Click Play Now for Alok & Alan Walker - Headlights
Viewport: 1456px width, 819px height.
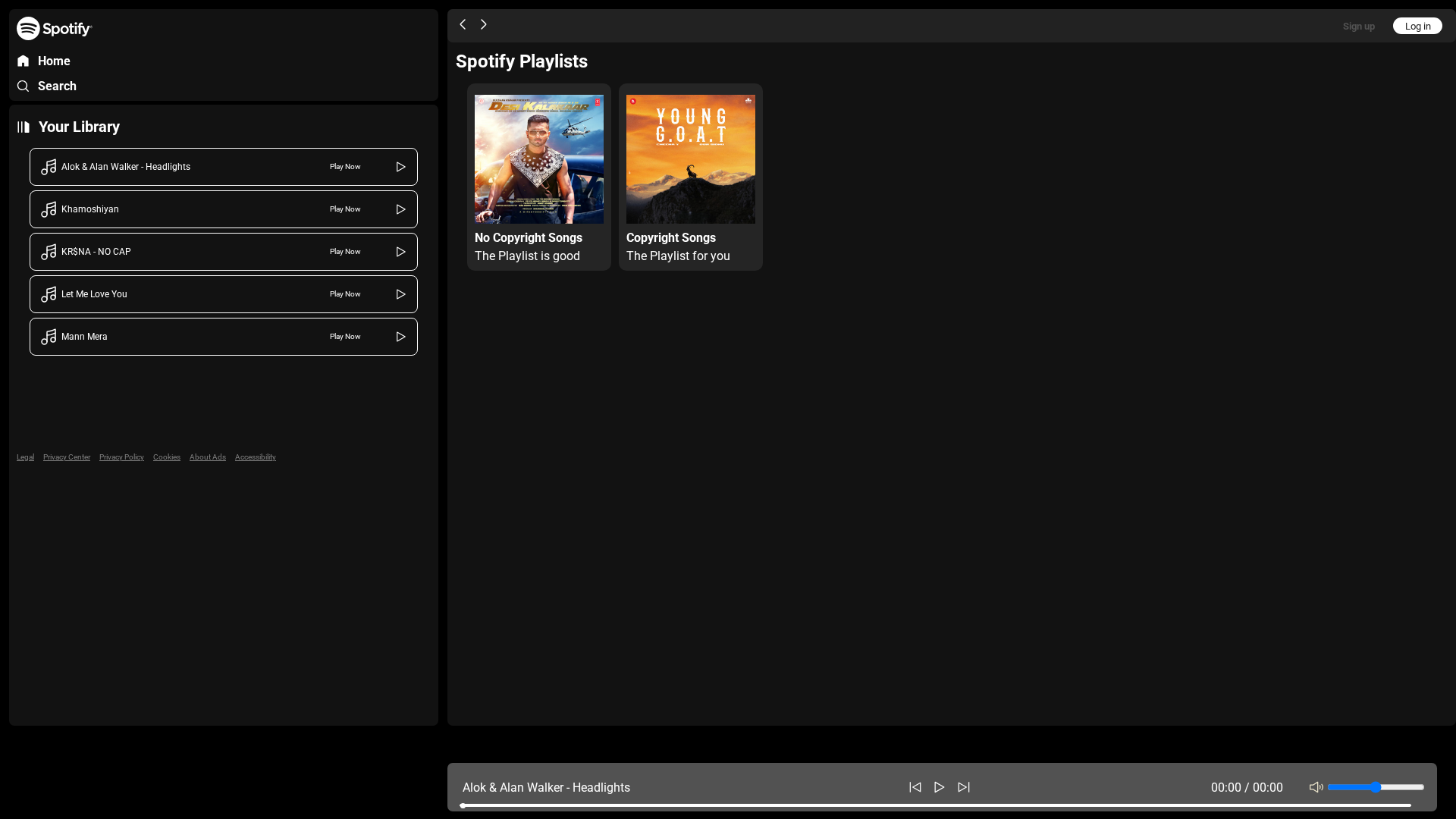(x=345, y=167)
